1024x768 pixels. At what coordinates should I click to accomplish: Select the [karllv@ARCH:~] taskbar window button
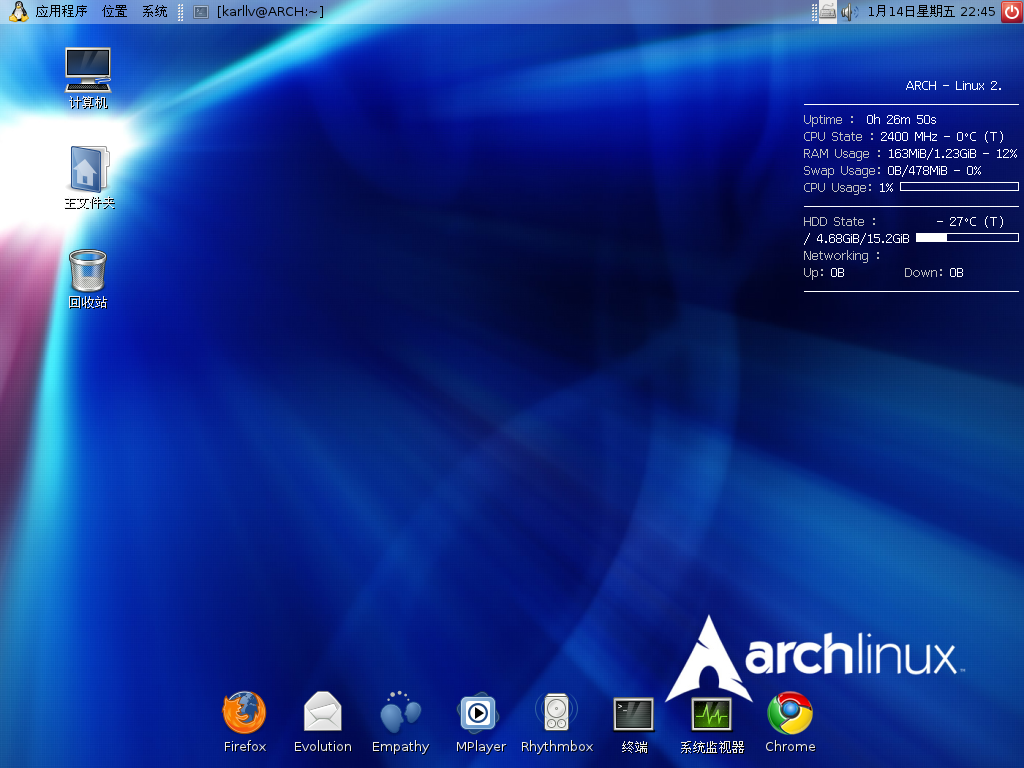click(259, 11)
